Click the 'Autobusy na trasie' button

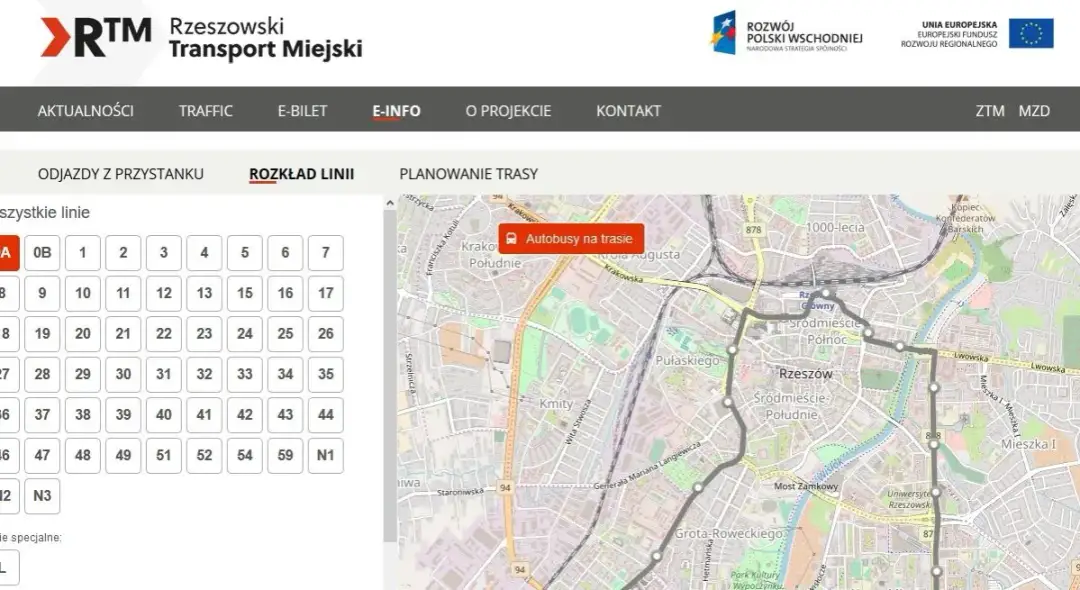click(x=570, y=238)
